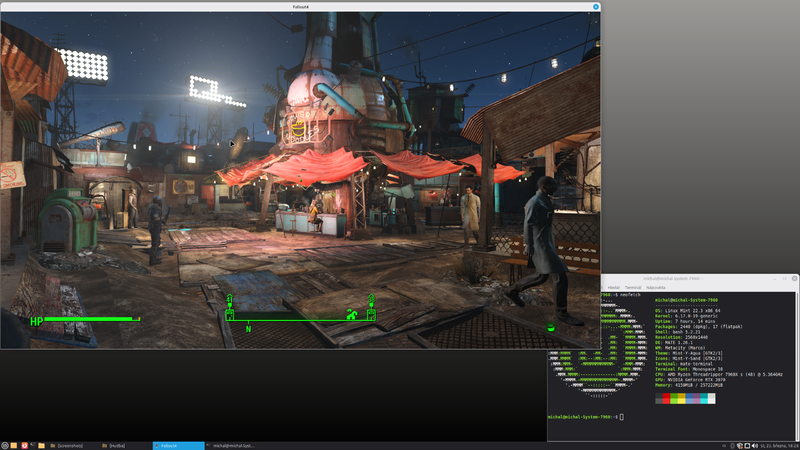Click the terminal window scrollbar
Screen dimensions: 800x450
797,366
